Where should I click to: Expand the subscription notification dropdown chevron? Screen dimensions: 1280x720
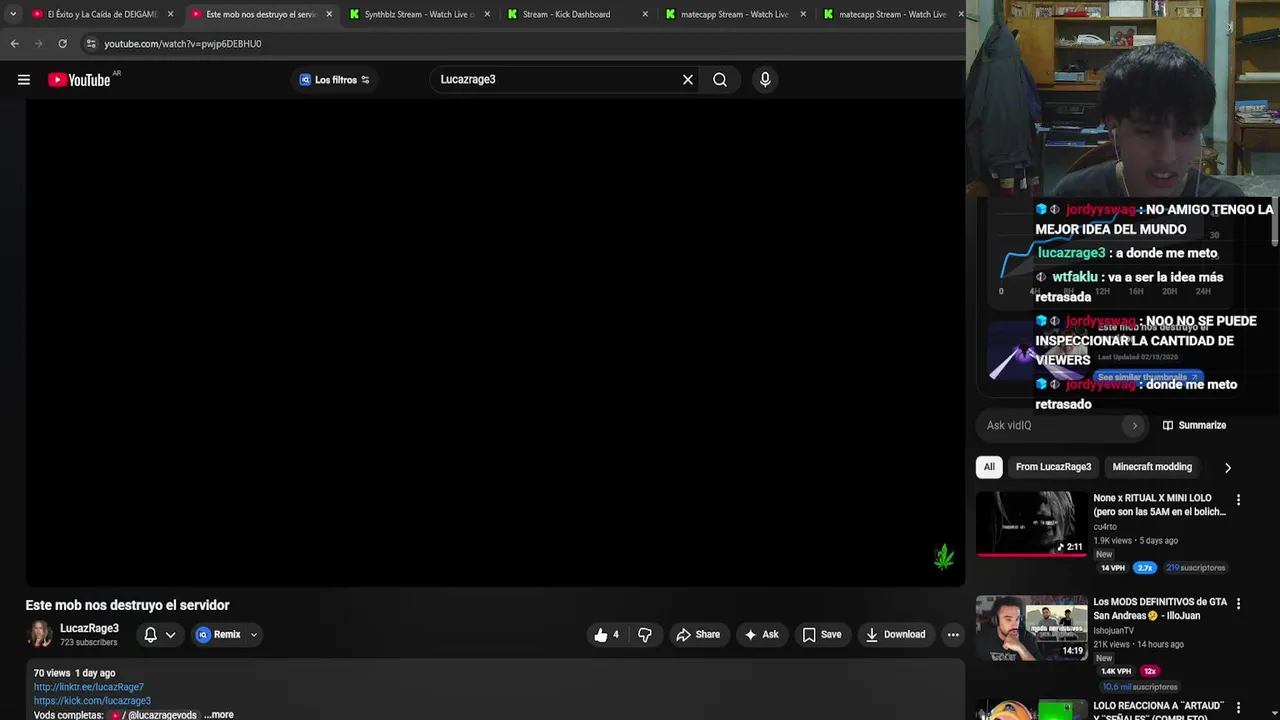[171, 635]
